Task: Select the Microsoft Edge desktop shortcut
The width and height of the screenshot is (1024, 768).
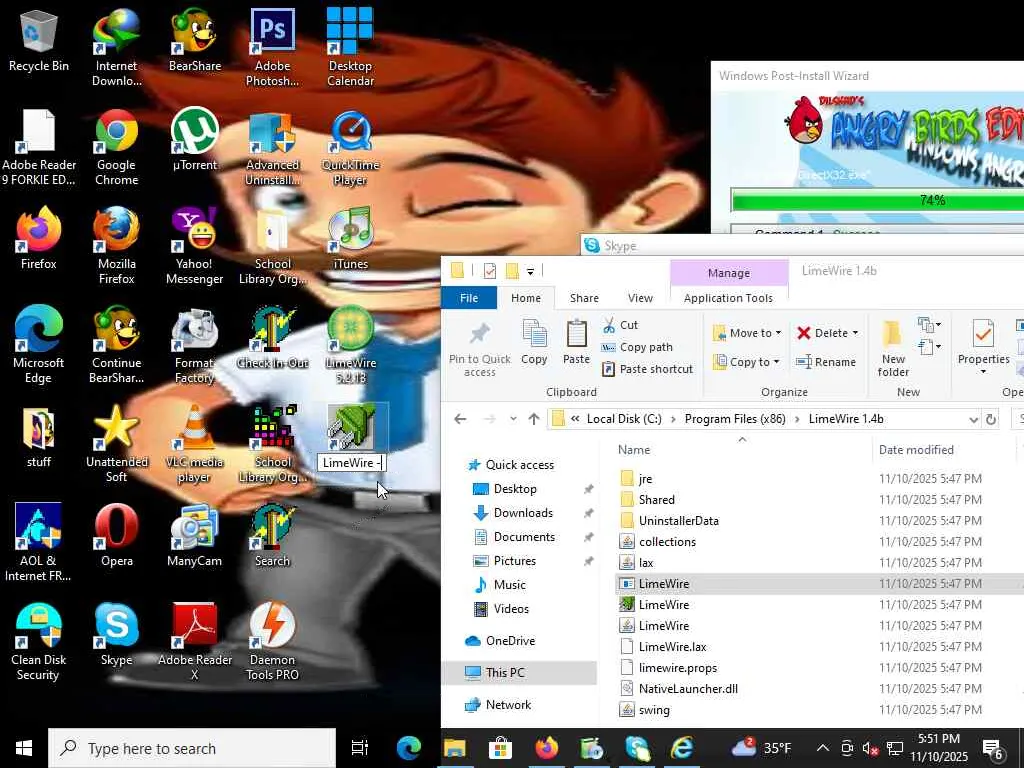Action: [x=39, y=345]
